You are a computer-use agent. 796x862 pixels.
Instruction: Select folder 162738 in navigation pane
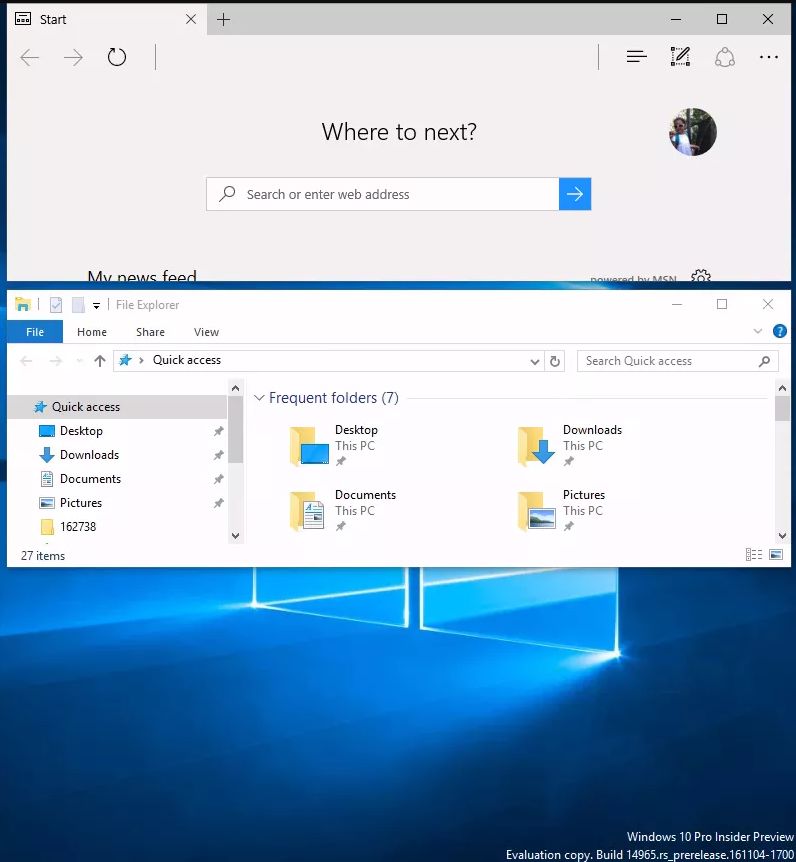pos(118,527)
